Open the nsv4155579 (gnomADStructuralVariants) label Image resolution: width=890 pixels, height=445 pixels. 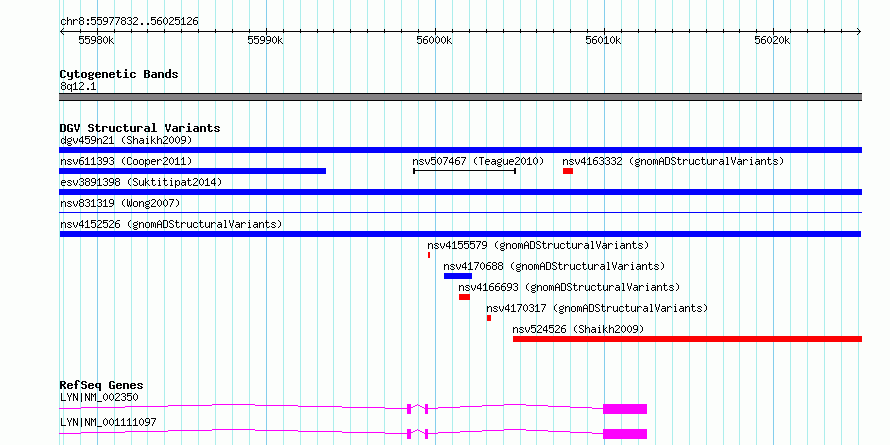(538, 245)
